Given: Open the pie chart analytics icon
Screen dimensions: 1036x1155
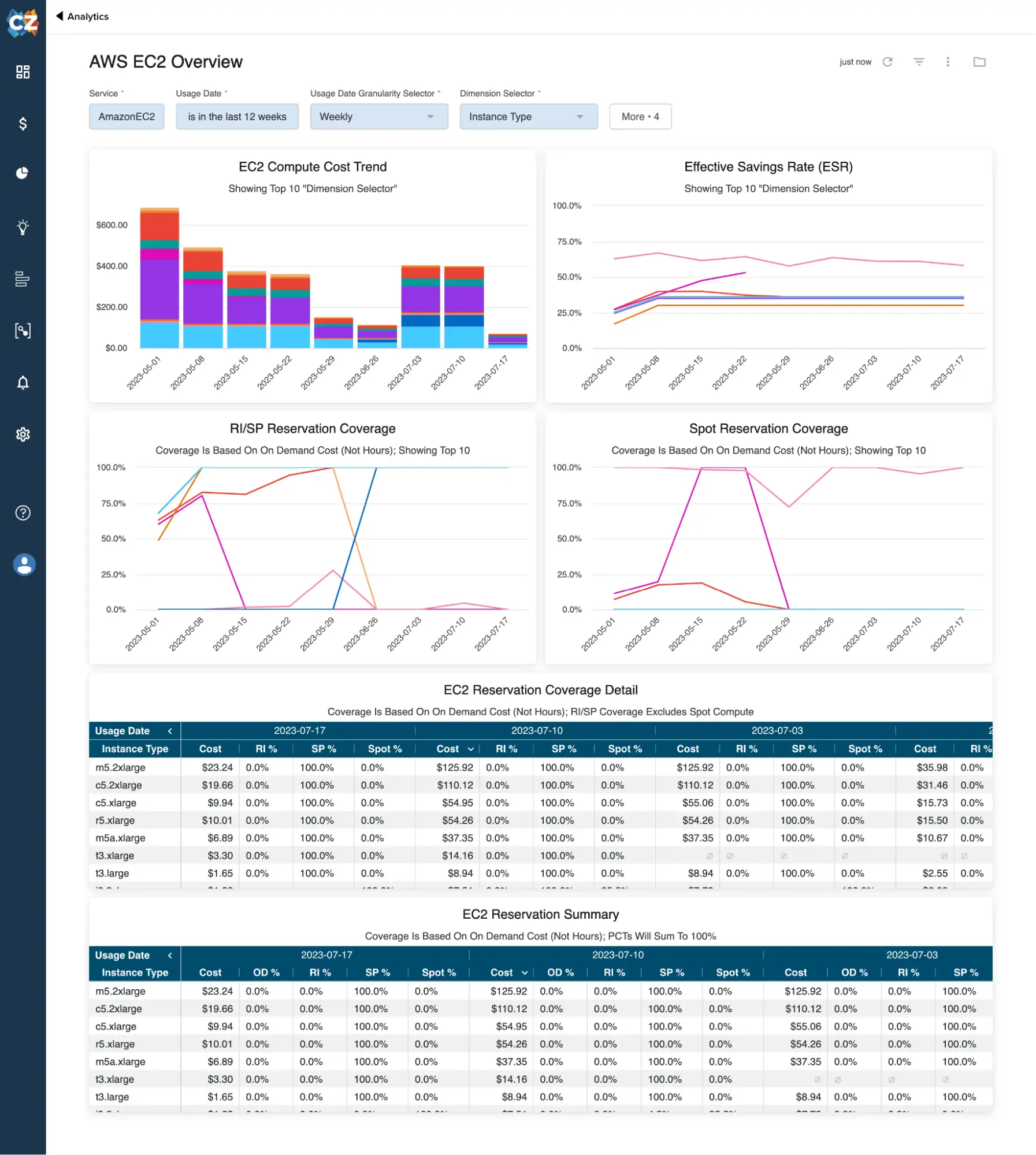Looking at the screenshot, I should tap(23, 173).
